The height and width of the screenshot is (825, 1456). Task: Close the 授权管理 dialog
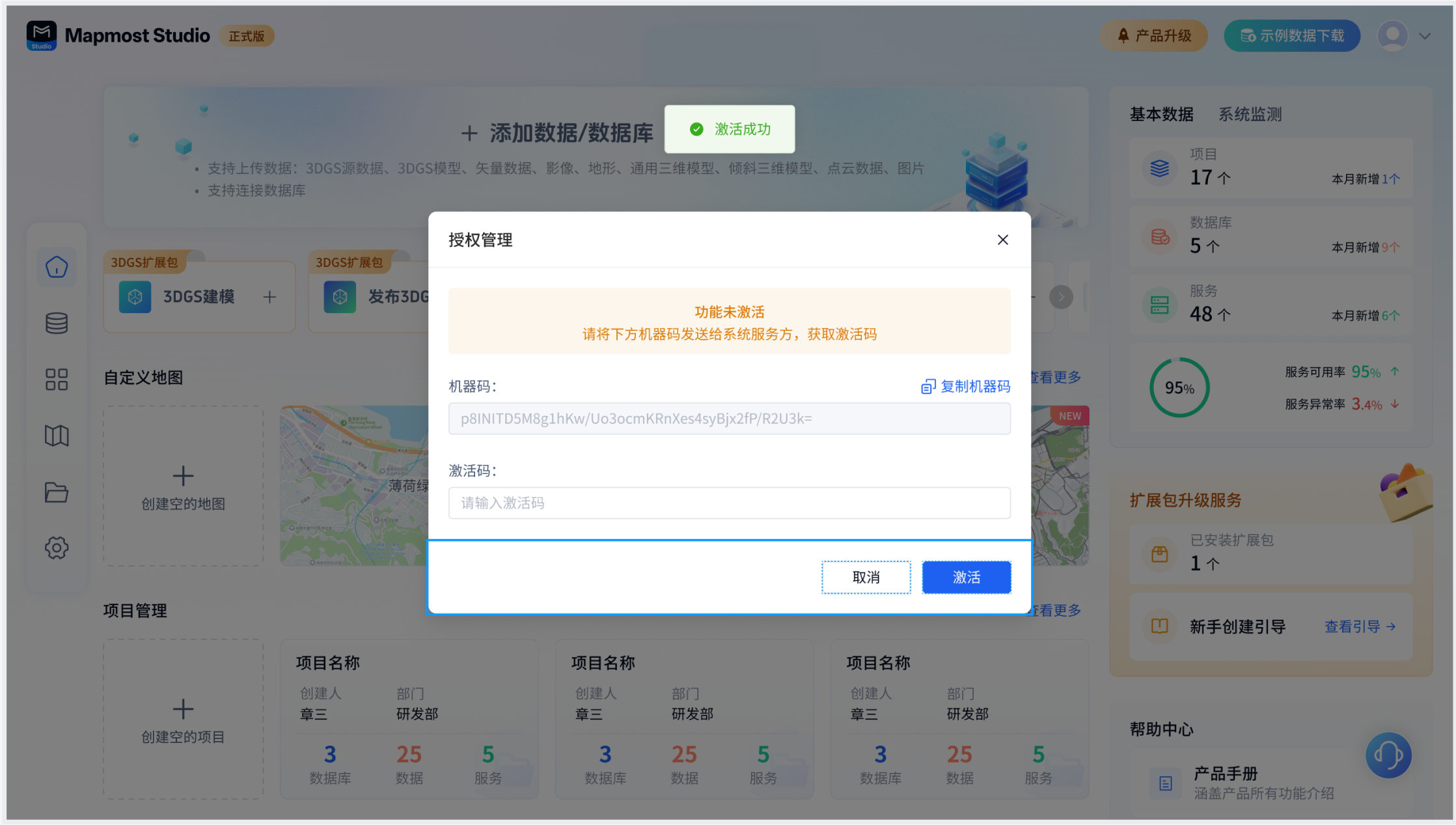[1002, 240]
